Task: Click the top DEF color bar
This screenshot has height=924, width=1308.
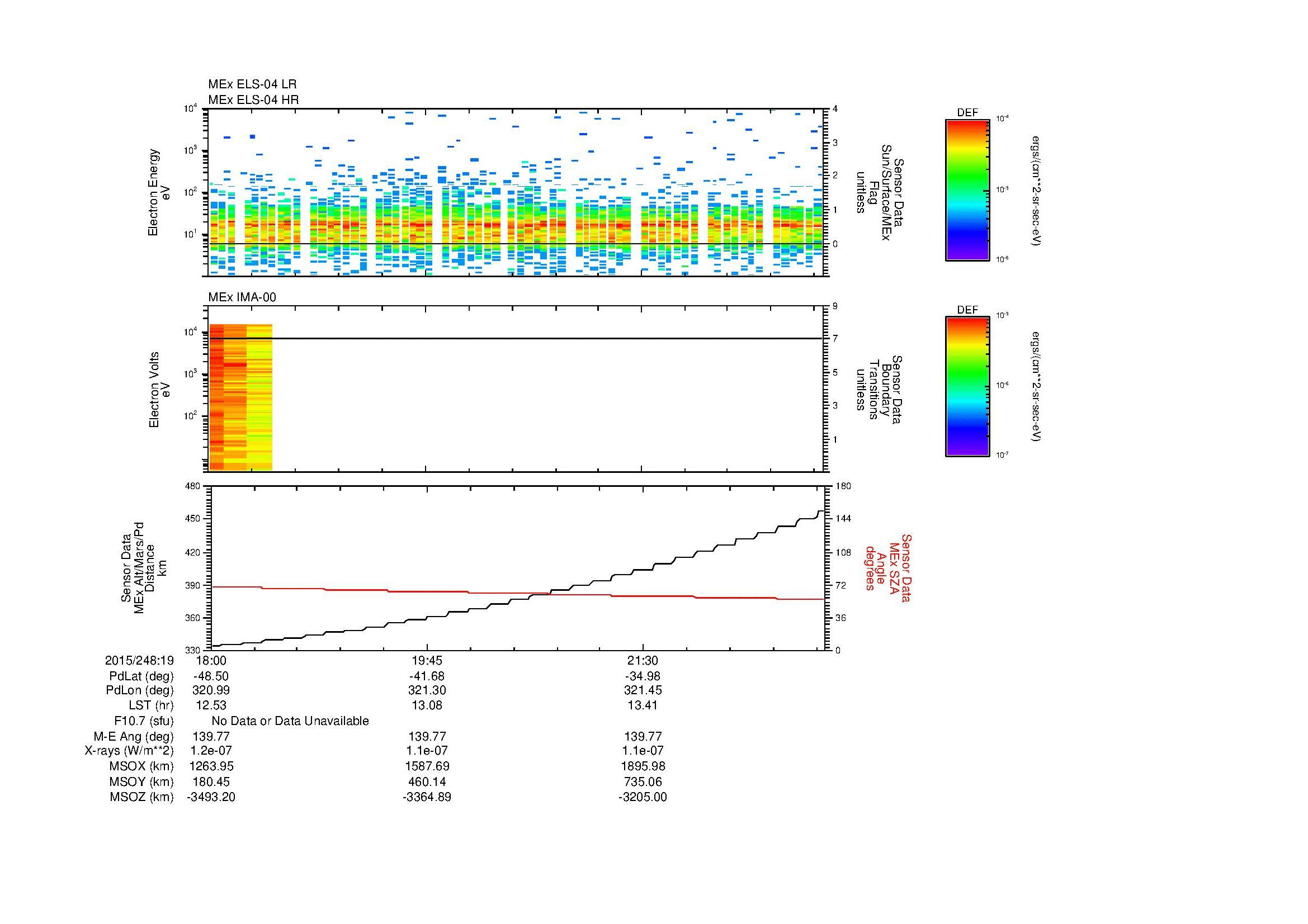Action: (x=967, y=190)
